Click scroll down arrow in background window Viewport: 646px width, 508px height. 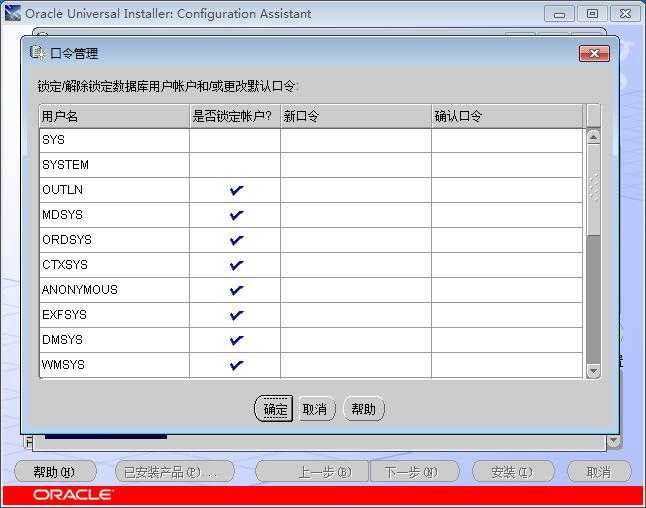[x=613, y=442]
